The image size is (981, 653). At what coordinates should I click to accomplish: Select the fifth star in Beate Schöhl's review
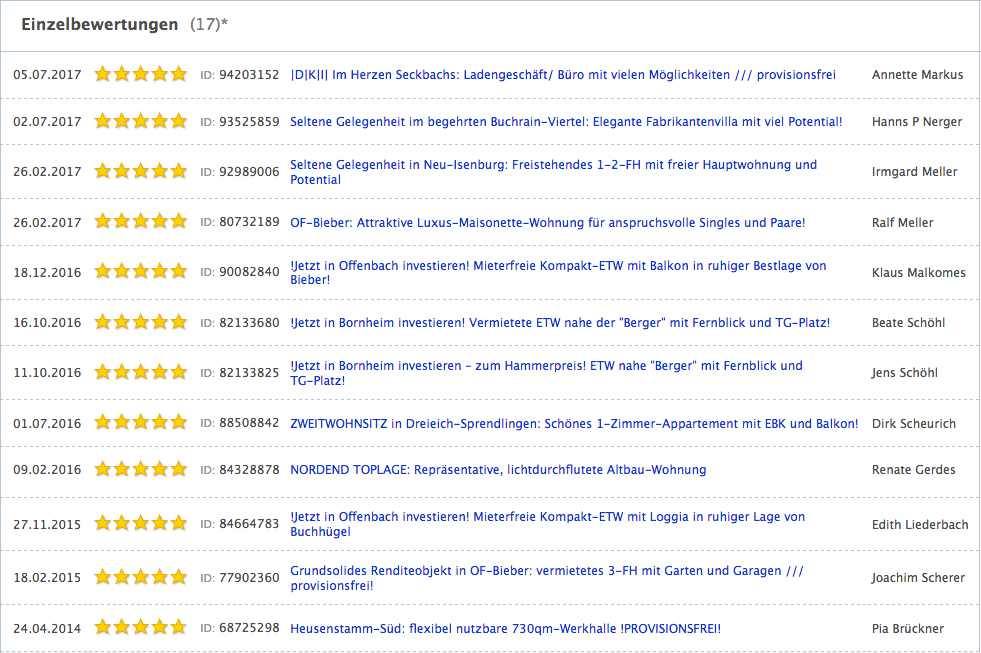(178, 322)
